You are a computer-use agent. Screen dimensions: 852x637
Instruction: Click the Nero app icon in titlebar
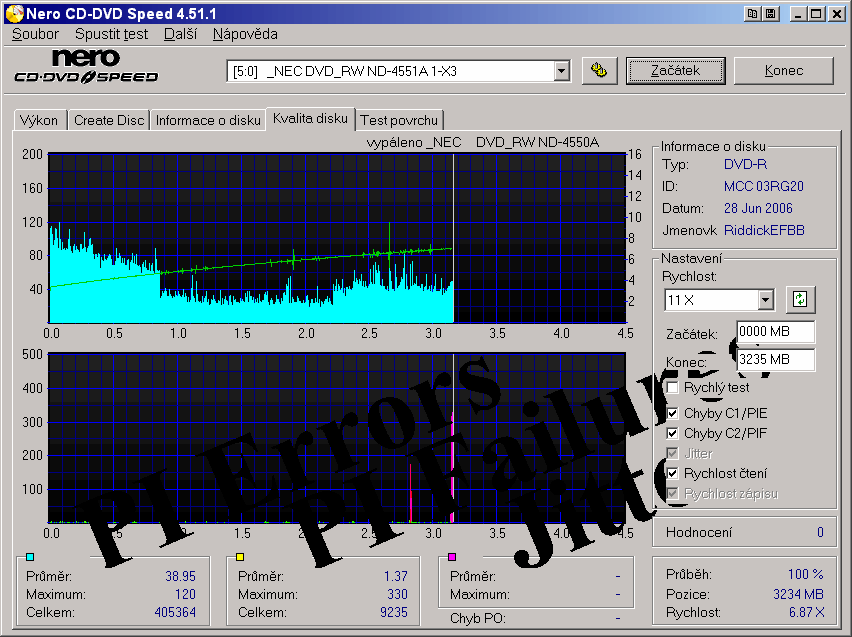point(14,14)
